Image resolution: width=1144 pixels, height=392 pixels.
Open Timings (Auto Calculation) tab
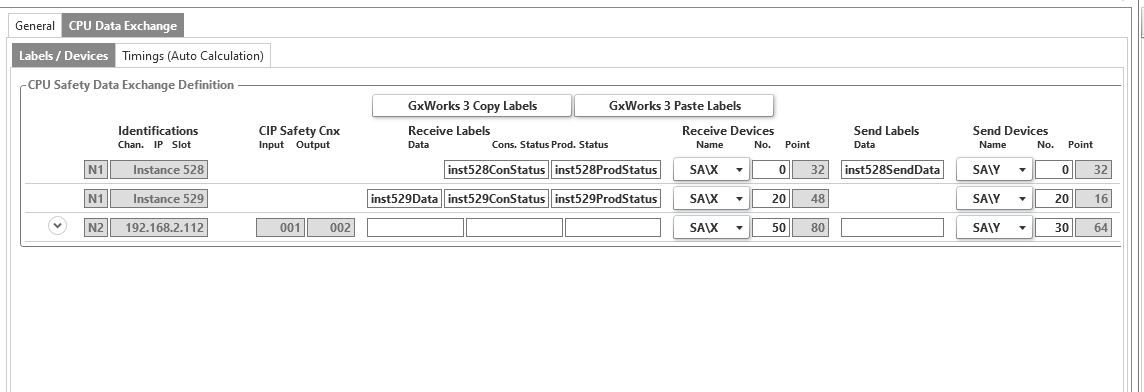click(193, 55)
